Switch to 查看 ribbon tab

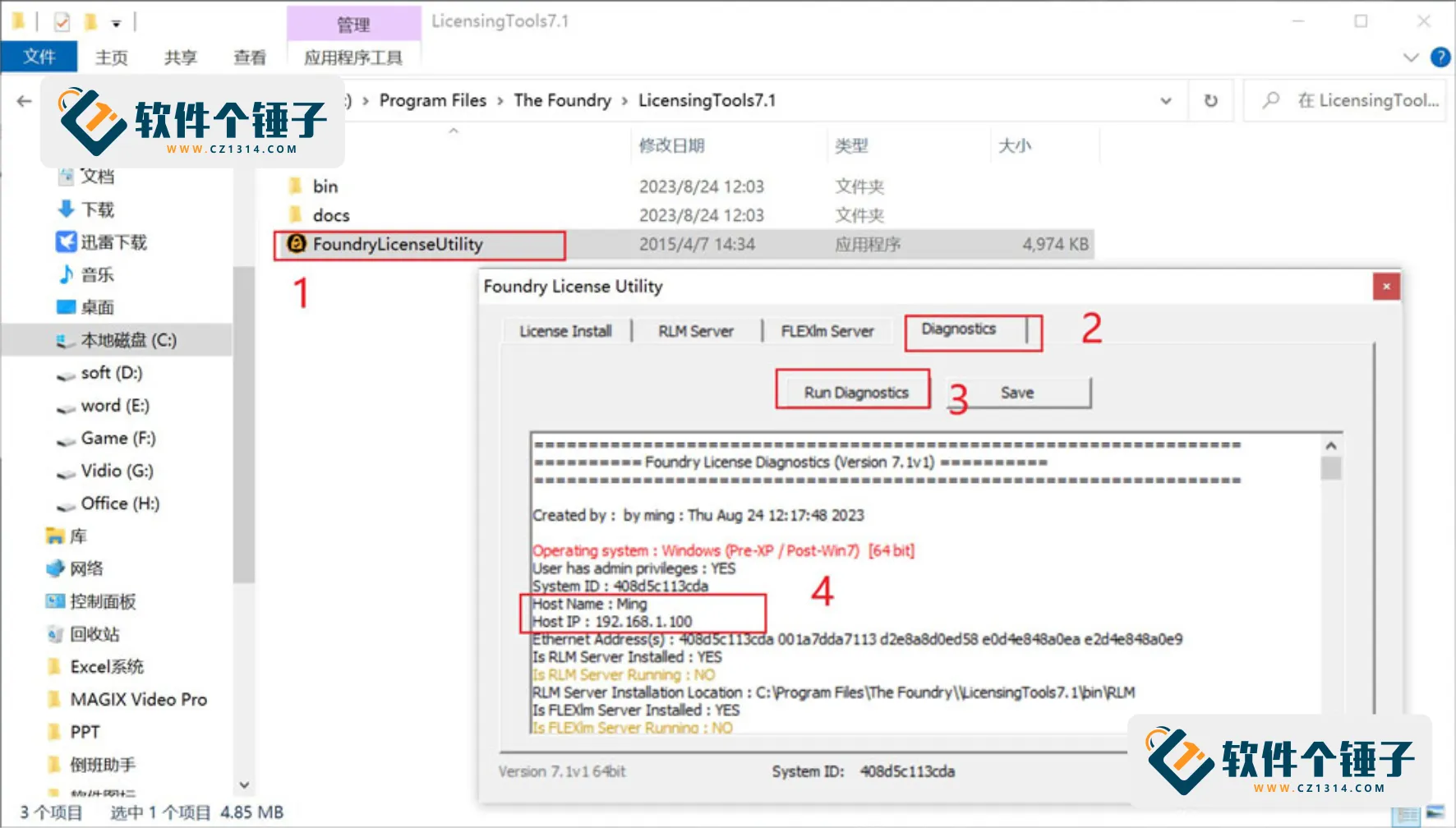pyautogui.click(x=250, y=57)
